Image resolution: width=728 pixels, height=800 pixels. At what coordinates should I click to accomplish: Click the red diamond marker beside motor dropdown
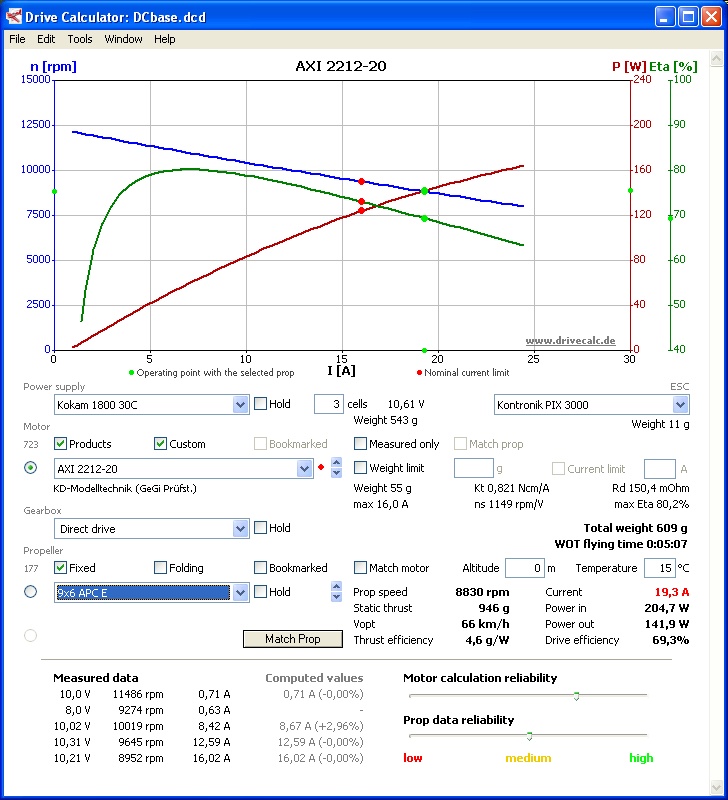coord(320,468)
